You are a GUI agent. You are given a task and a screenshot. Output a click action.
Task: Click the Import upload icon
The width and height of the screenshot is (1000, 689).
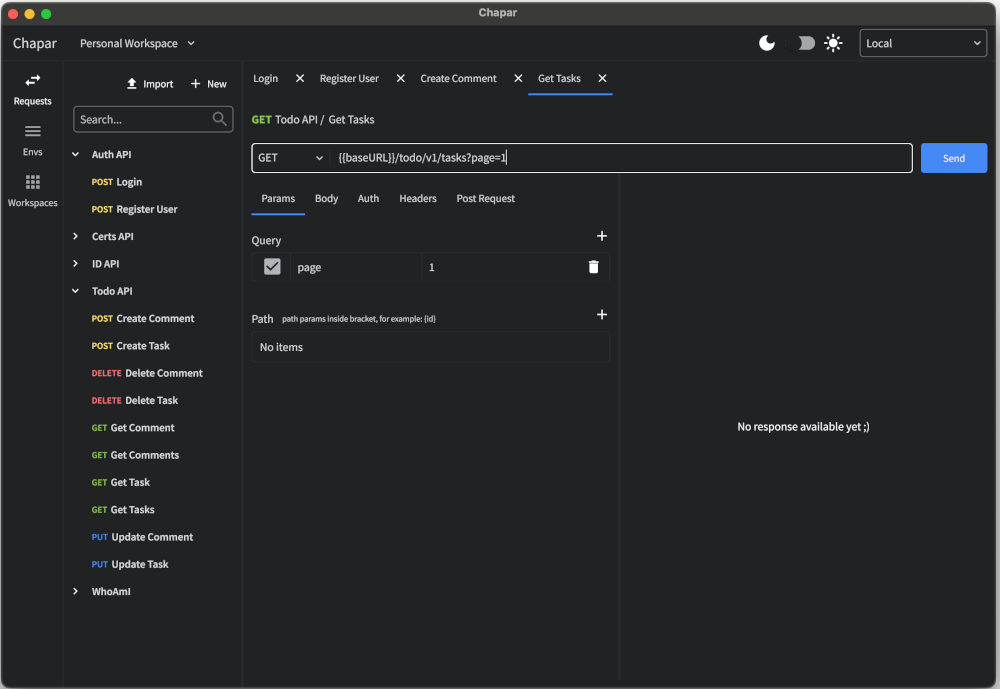(131, 84)
